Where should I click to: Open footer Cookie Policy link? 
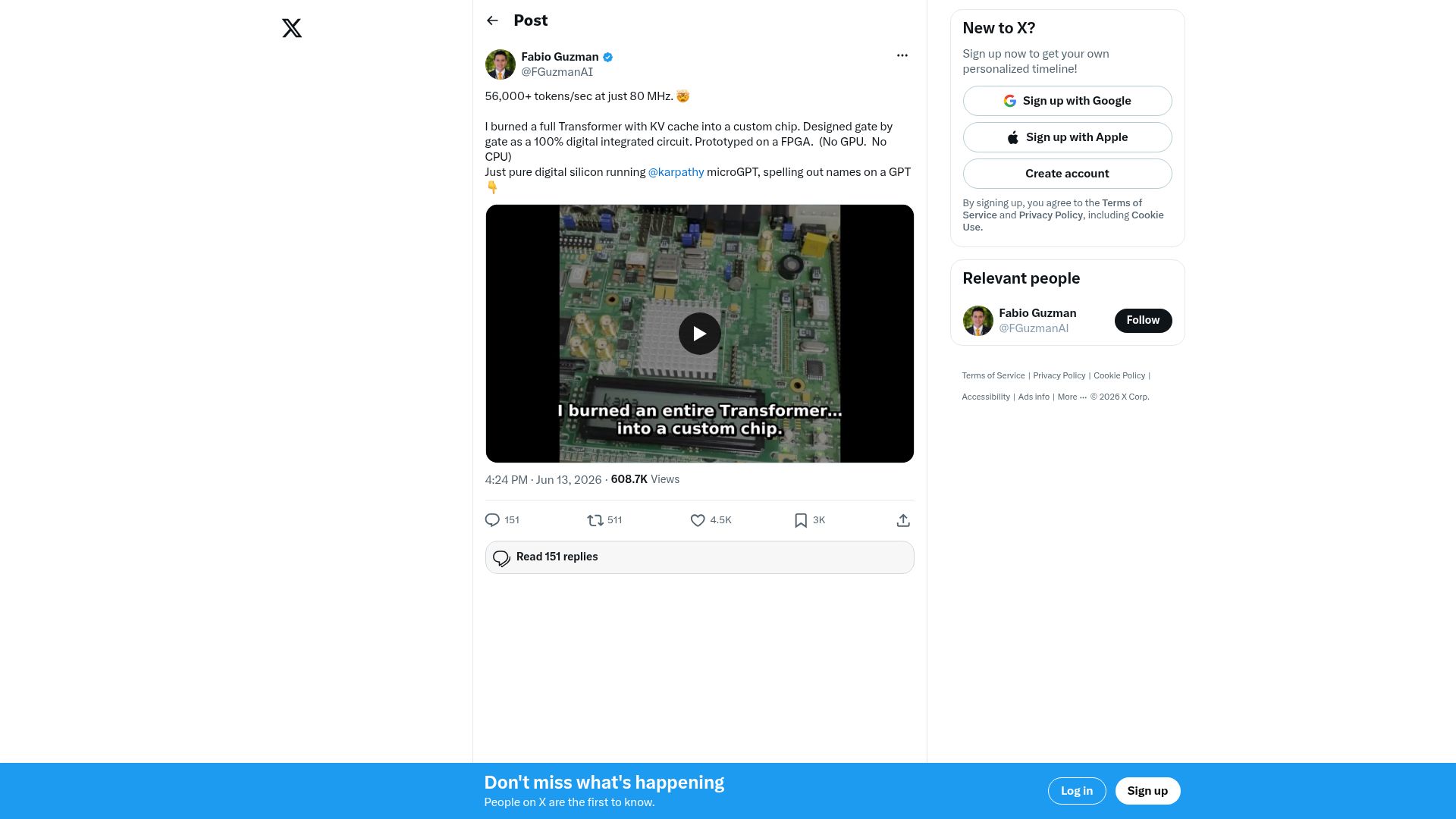tap(1119, 376)
